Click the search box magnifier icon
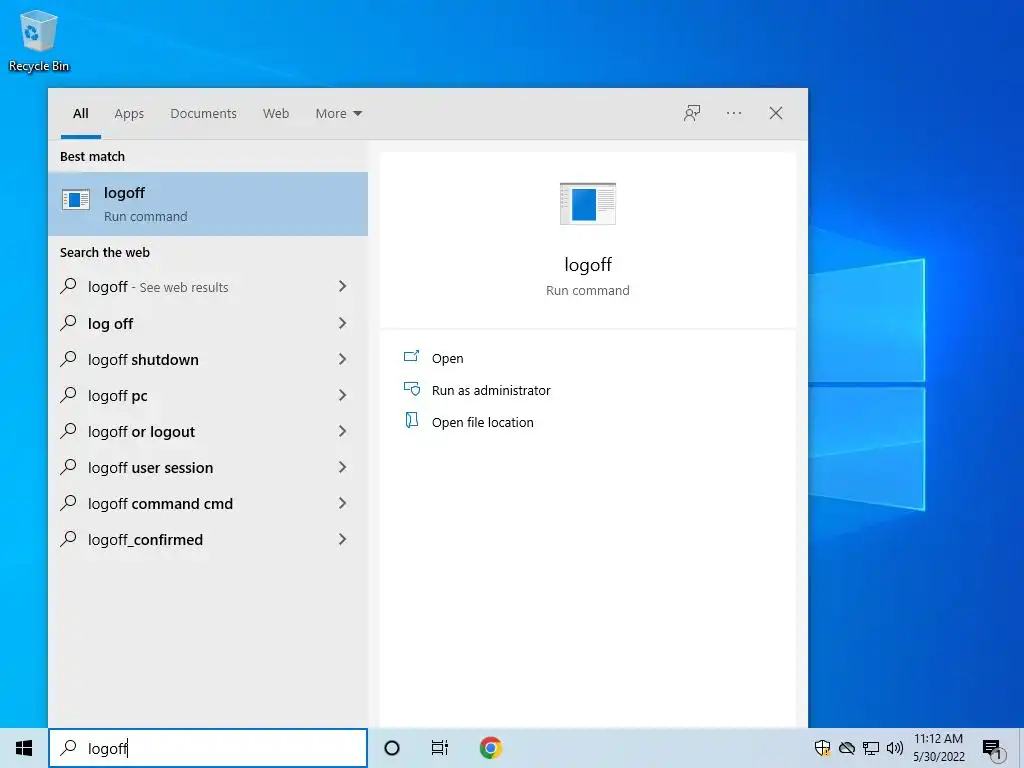This screenshot has width=1024, height=768. [69, 748]
